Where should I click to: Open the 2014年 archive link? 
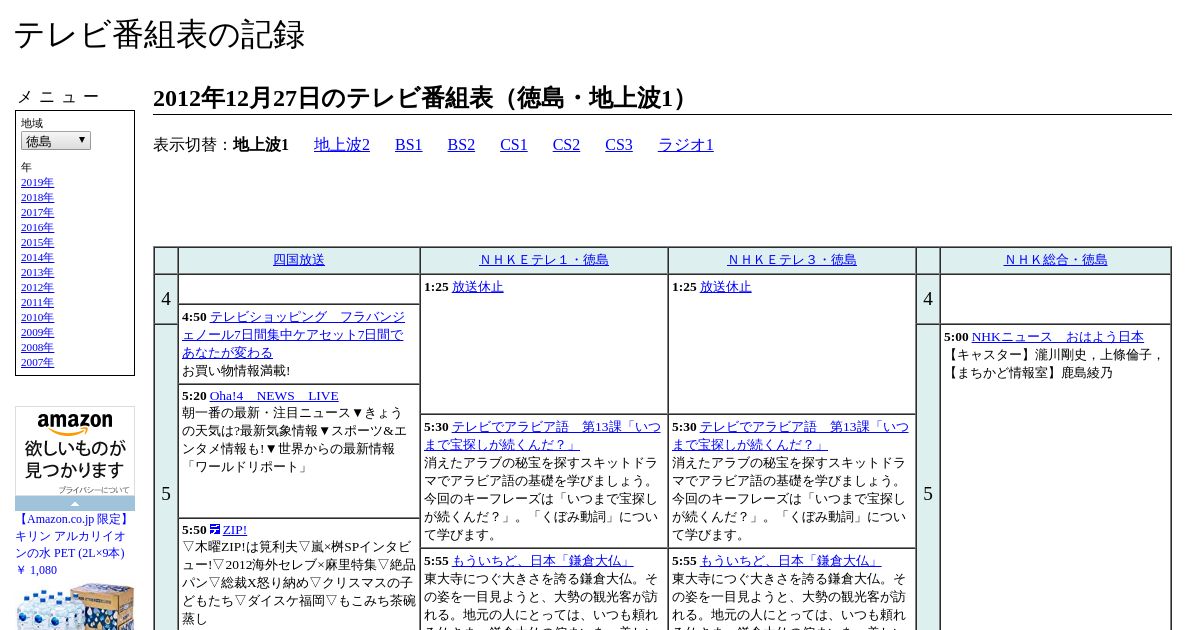(x=37, y=257)
